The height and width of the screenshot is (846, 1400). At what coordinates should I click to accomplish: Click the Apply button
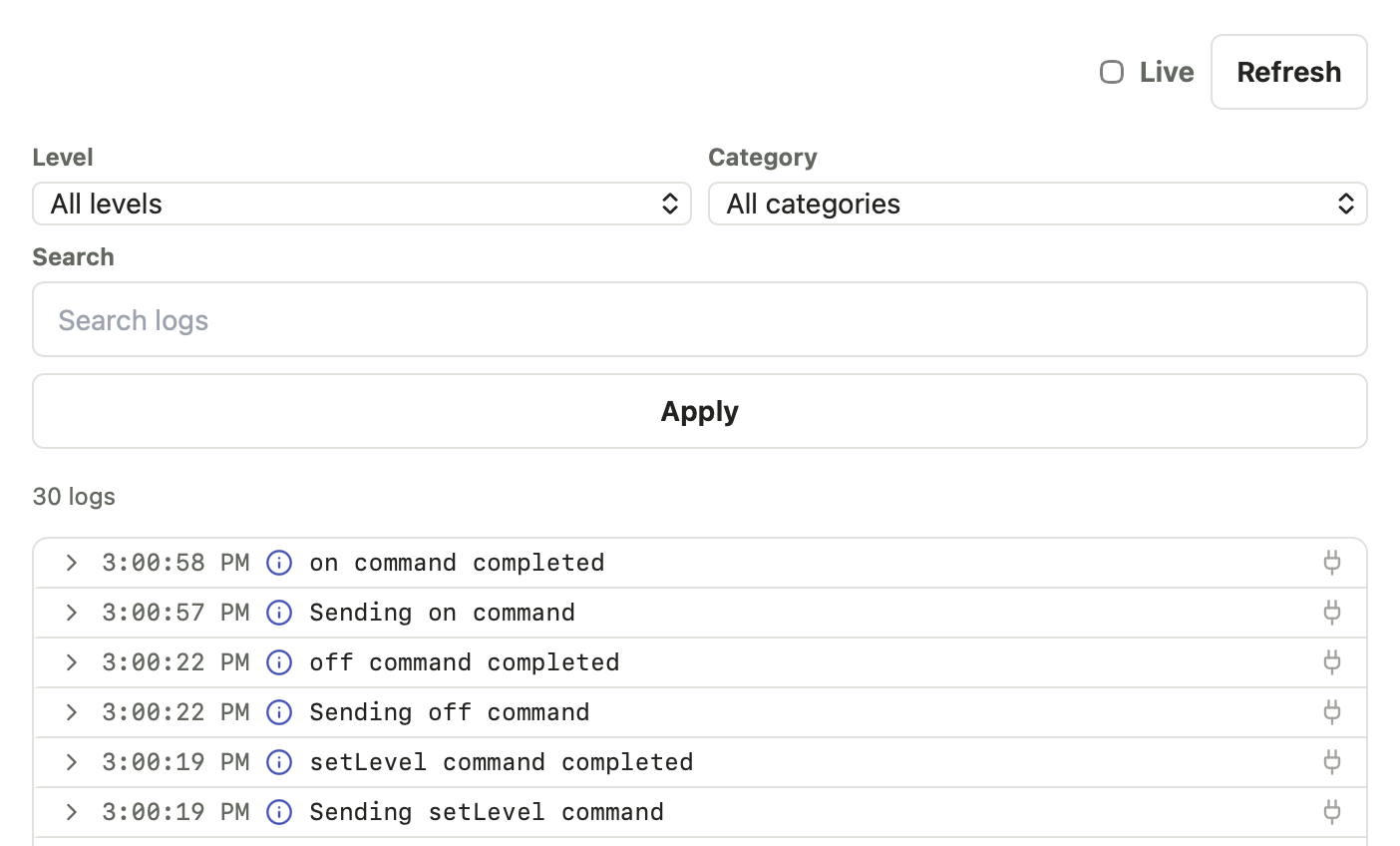pos(700,411)
